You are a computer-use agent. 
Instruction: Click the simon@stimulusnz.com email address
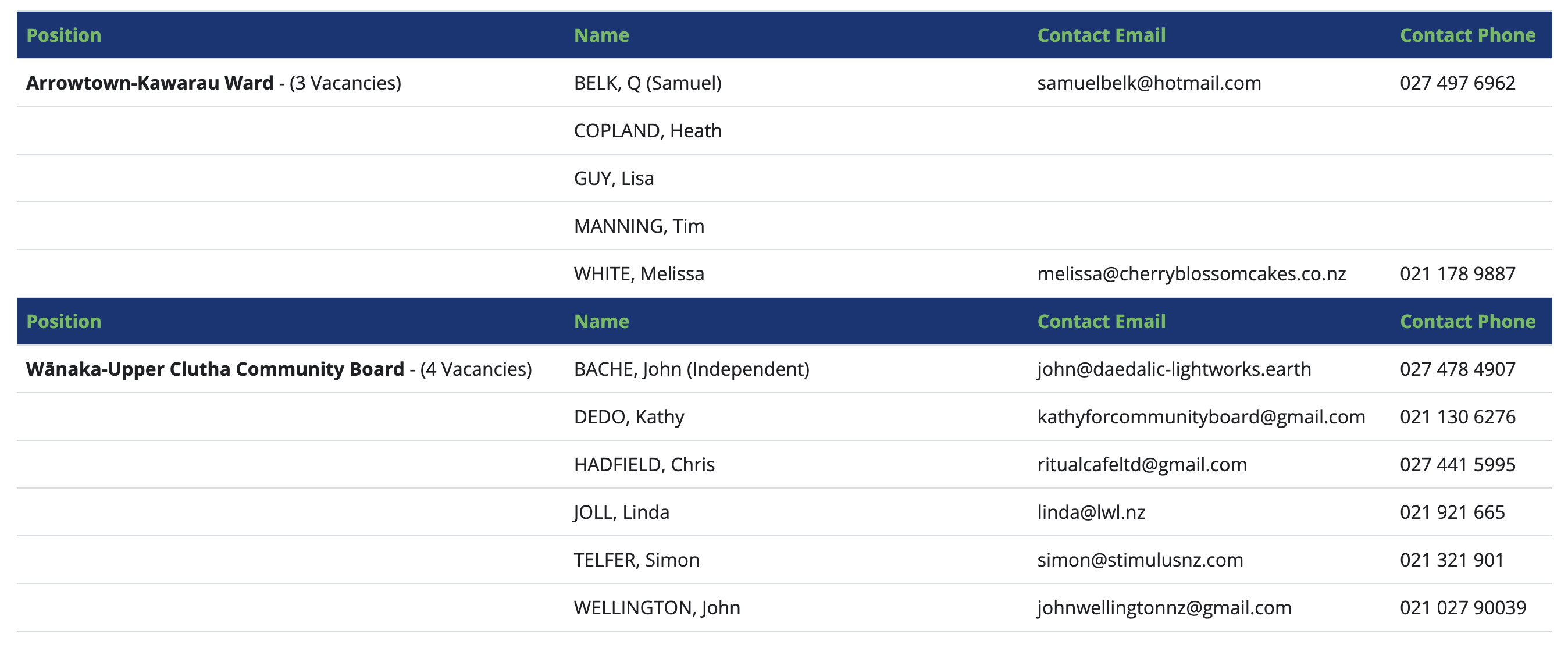coord(1140,560)
